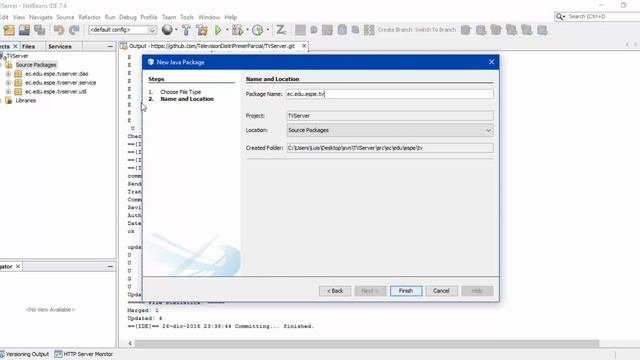Image resolution: width=640 pixels, height=360 pixels.
Task: Close the New Java Package dialog
Action: pyautogui.click(x=491, y=62)
